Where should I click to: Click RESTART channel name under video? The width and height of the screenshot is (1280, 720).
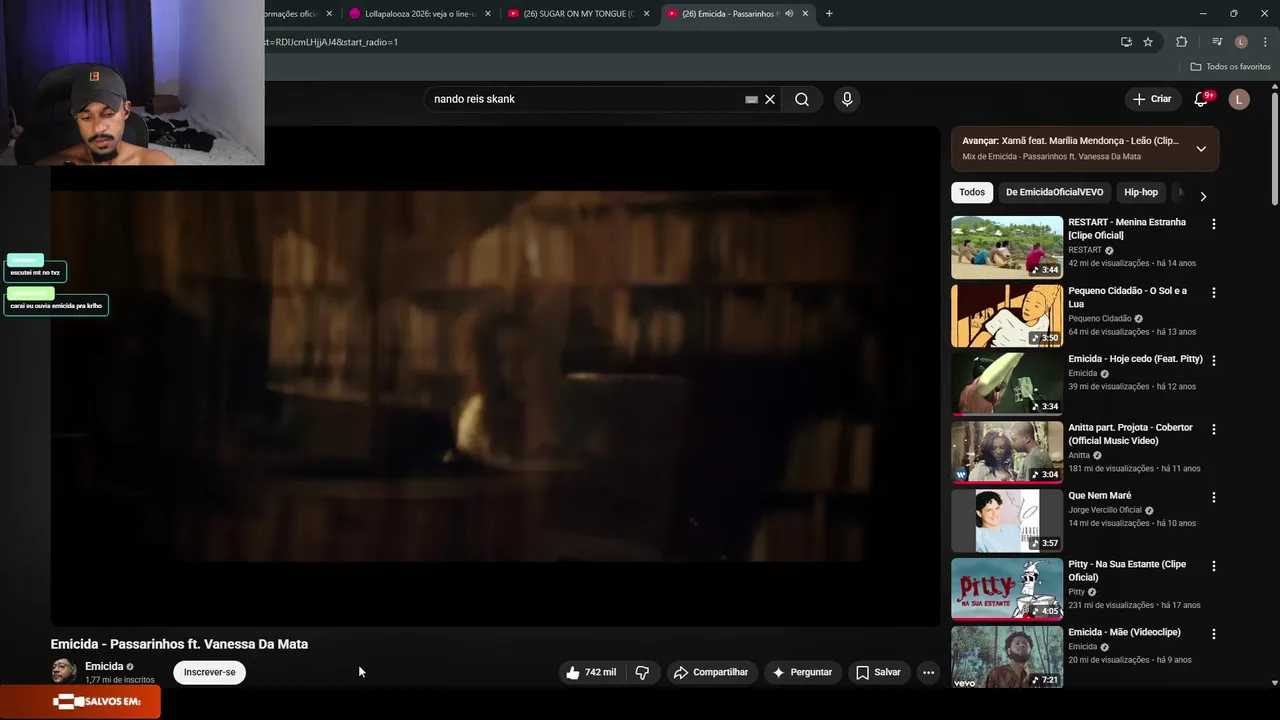(1085, 250)
